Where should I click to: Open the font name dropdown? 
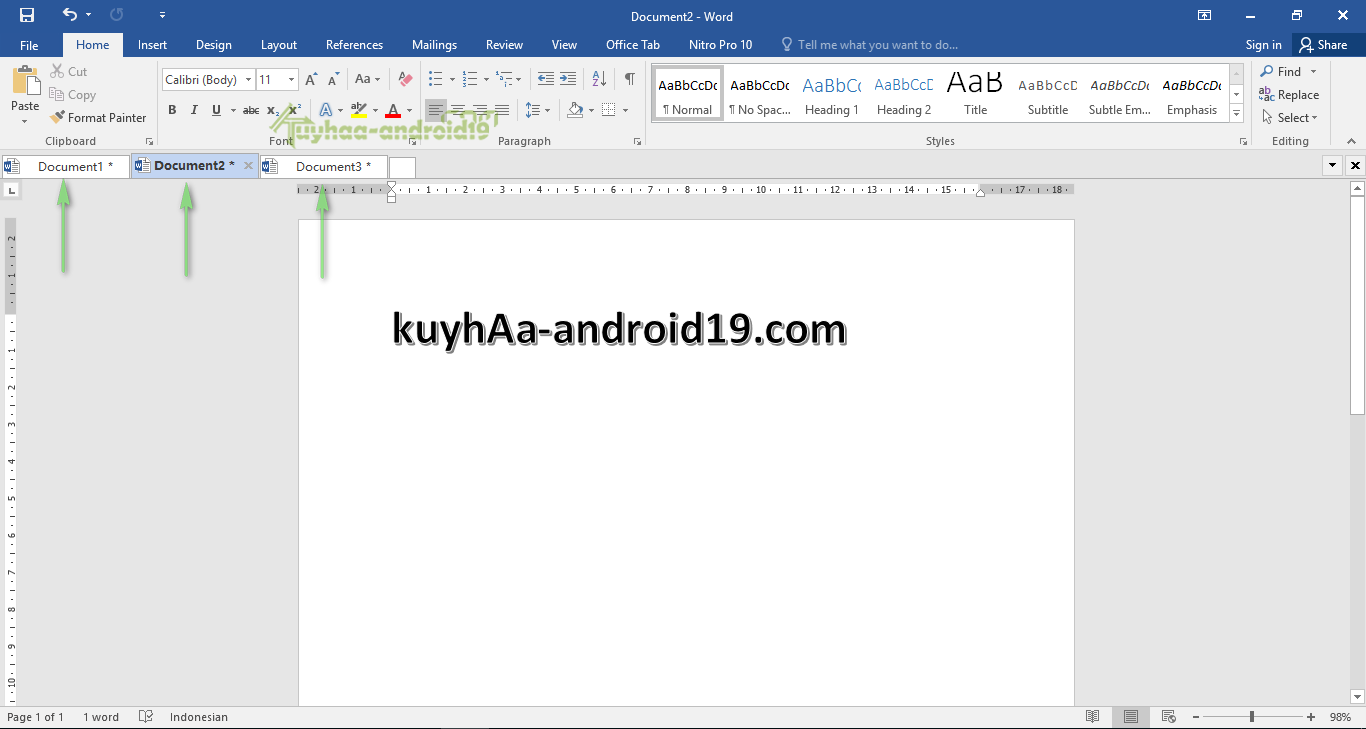pyautogui.click(x=249, y=80)
